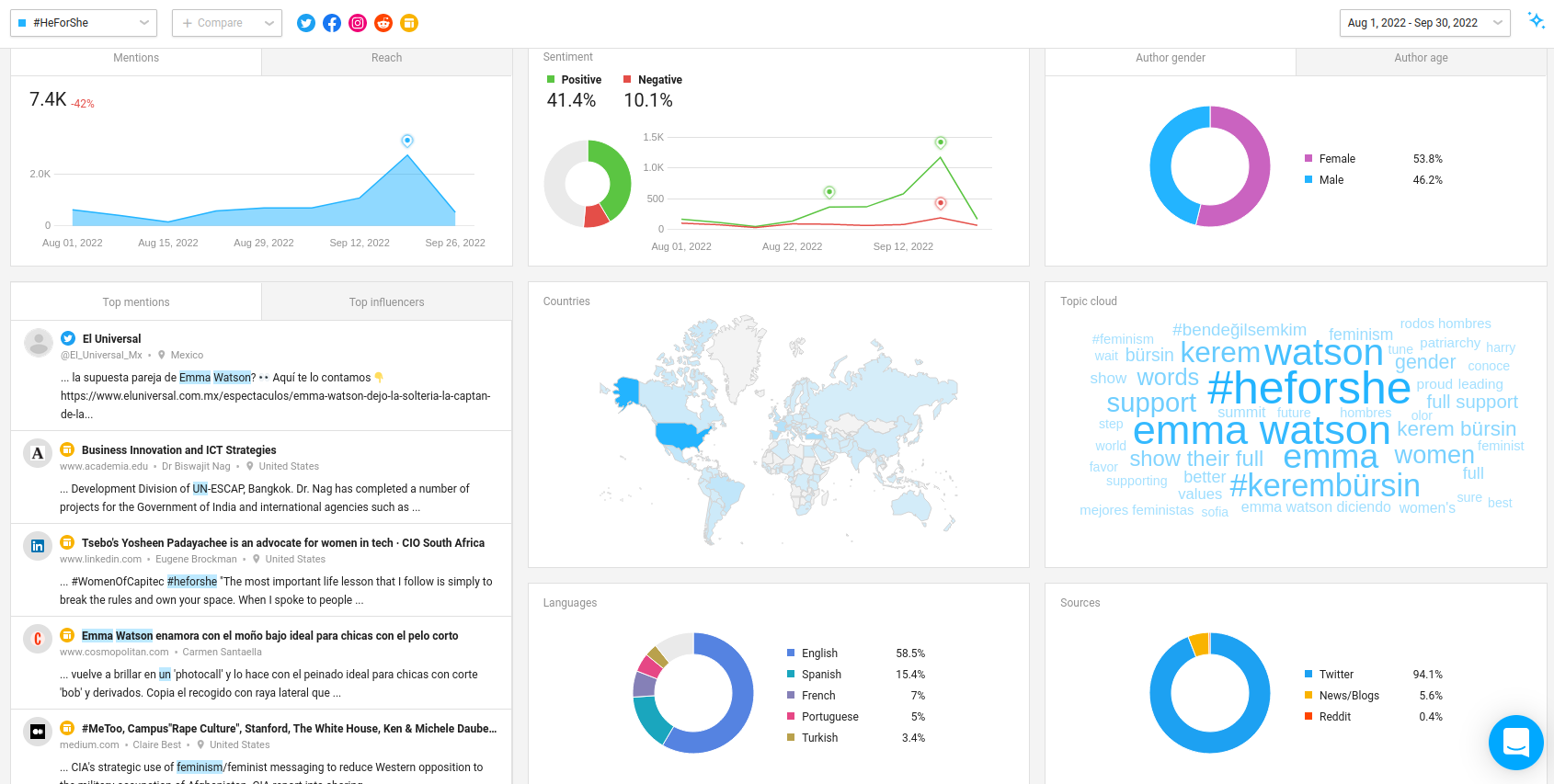The width and height of the screenshot is (1554, 784).
Task: Switch to the Top mentions tab
Action: click(136, 302)
